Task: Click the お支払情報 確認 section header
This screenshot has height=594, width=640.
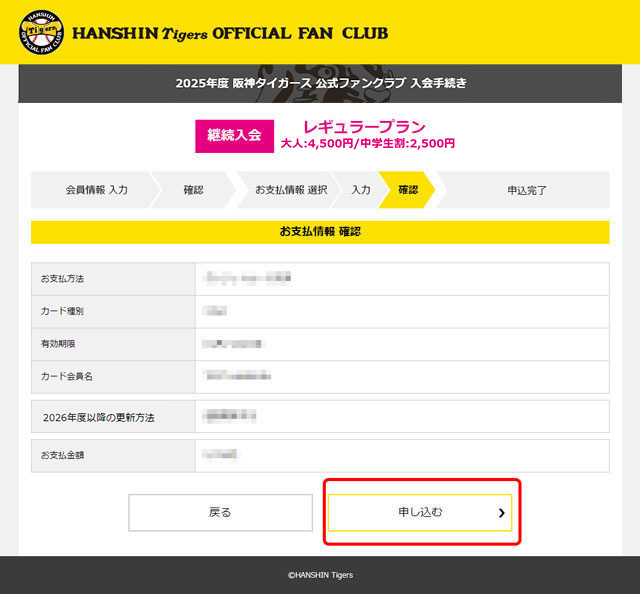Action: point(320,232)
